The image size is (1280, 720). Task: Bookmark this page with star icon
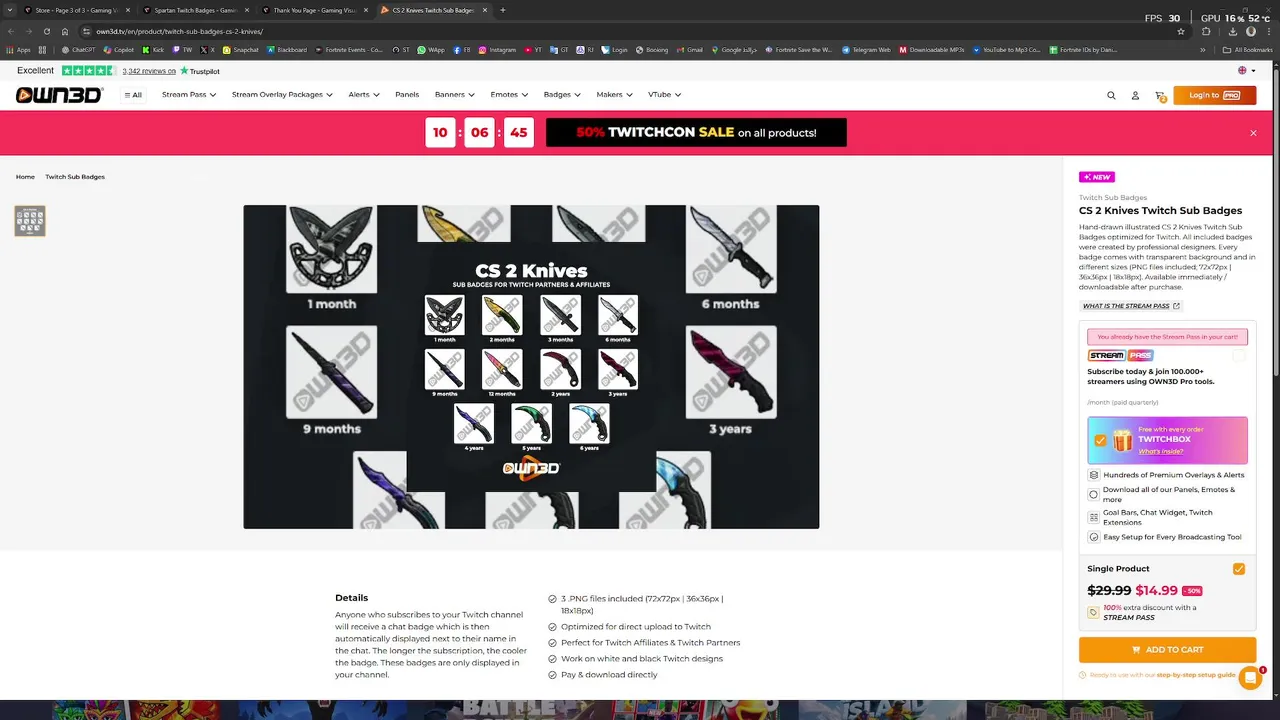tap(1181, 31)
